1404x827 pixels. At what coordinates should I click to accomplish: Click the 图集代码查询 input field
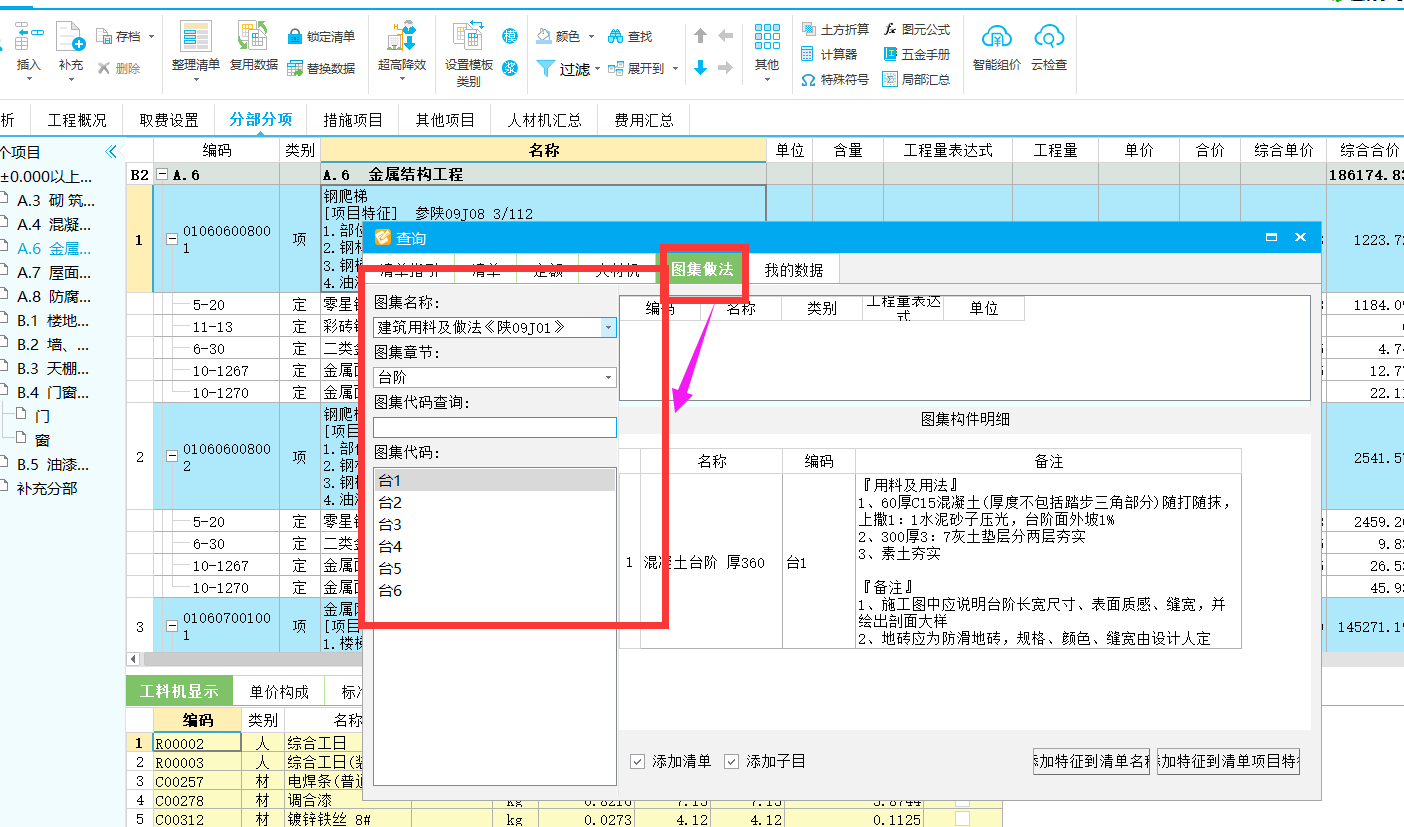(x=495, y=427)
